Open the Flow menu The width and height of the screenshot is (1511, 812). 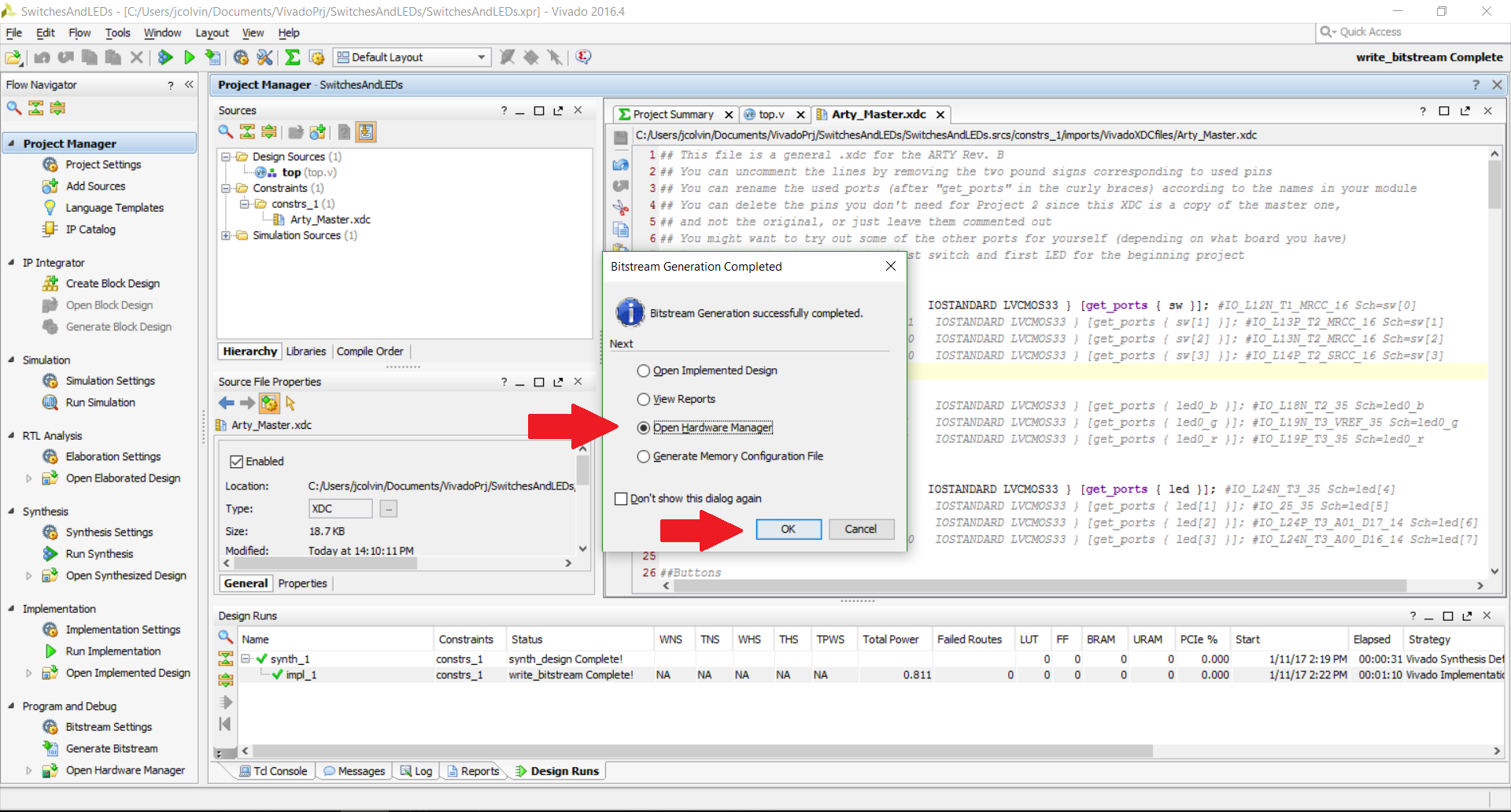79,32
